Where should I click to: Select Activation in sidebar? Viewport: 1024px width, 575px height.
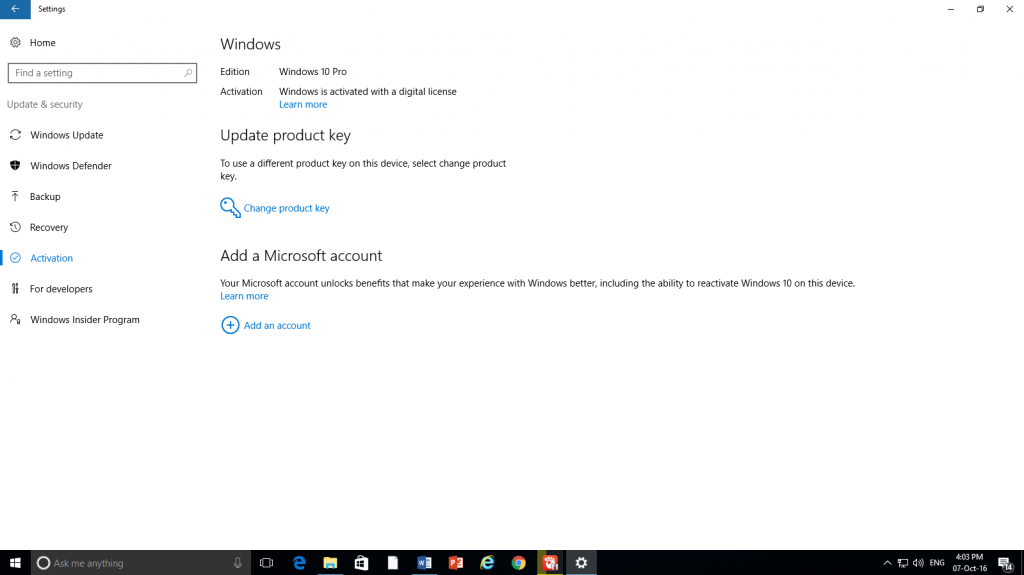[52, 258]
